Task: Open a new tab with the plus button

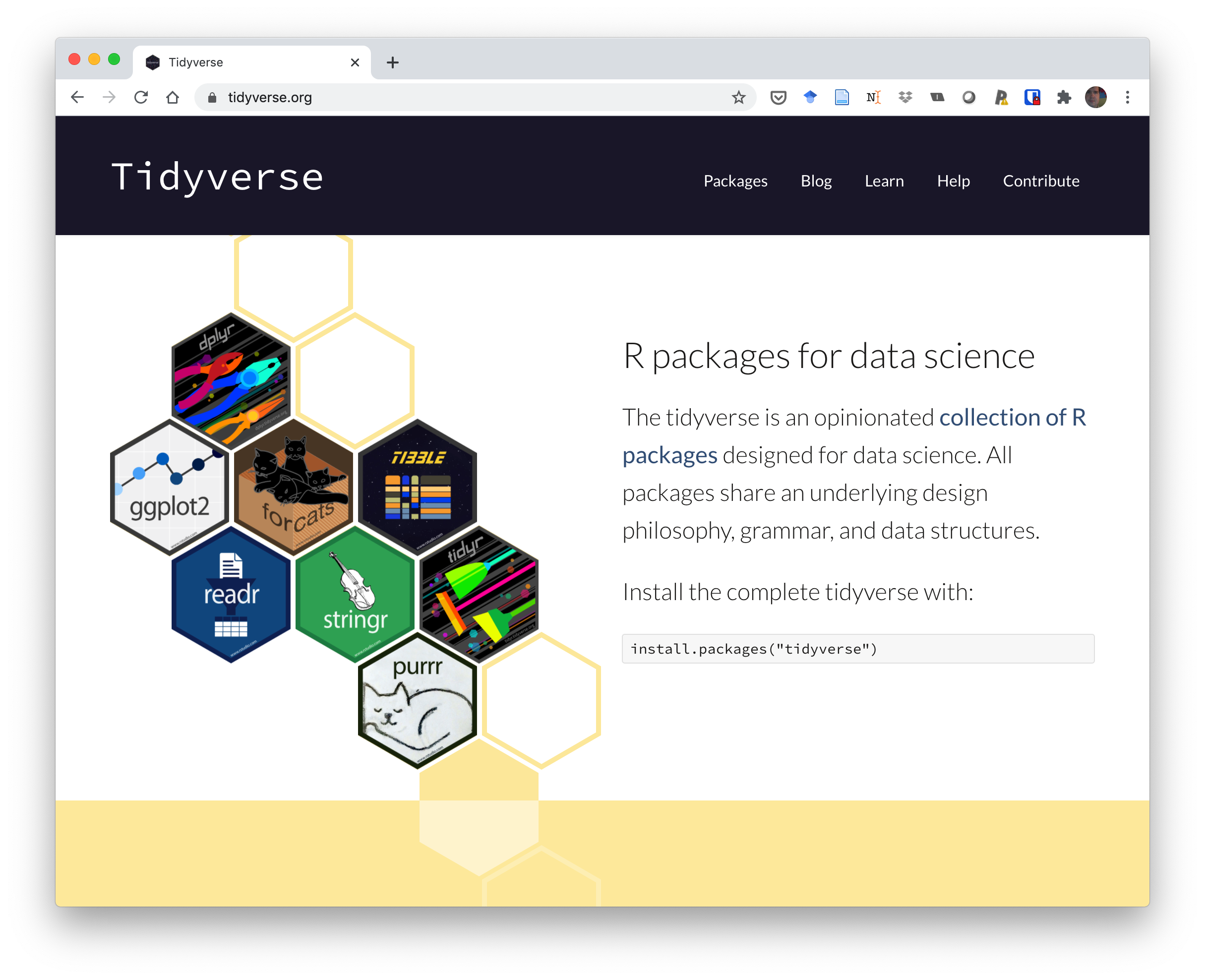Action: click(x=392, y=62)
